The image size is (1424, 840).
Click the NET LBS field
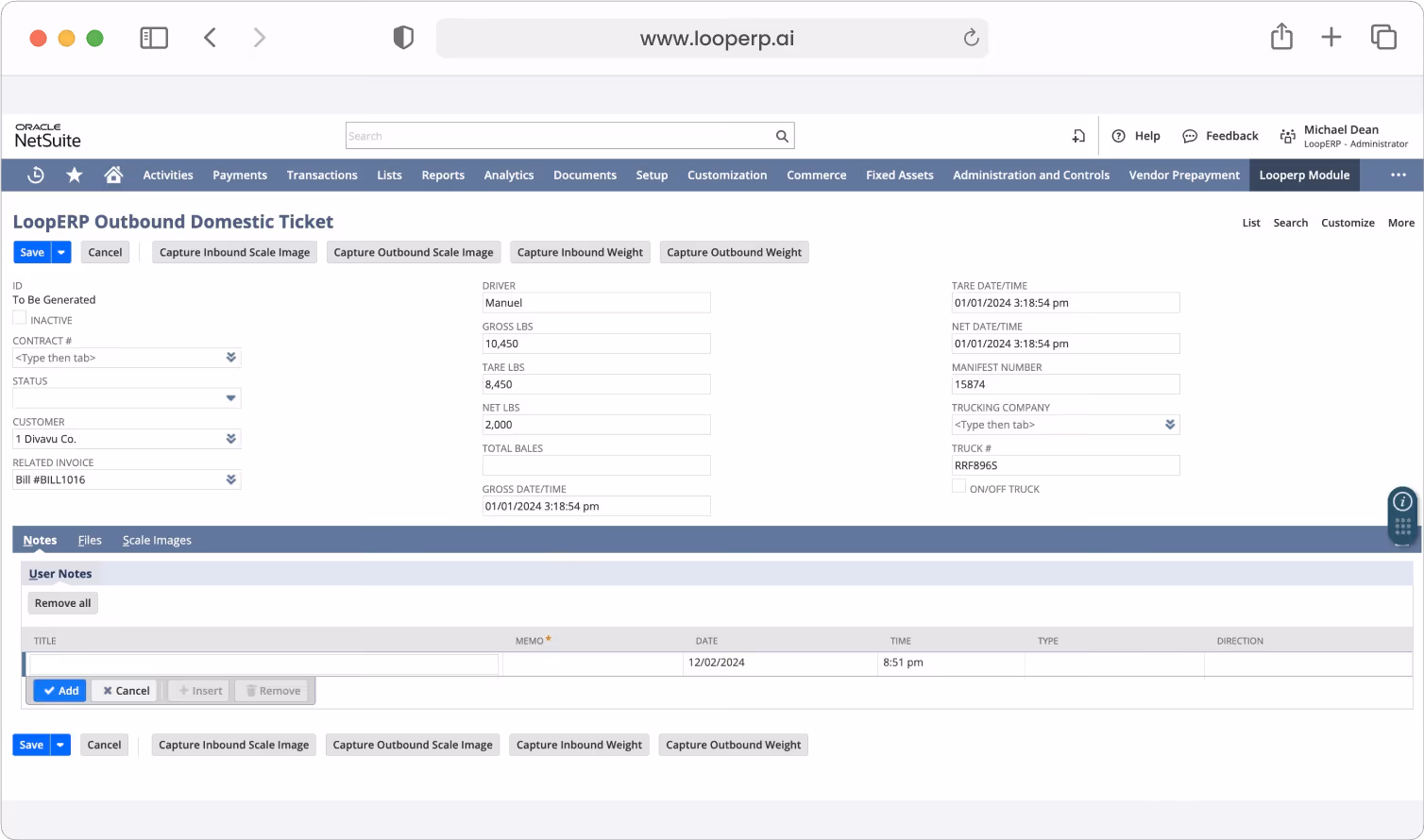(x=596, y=425)
